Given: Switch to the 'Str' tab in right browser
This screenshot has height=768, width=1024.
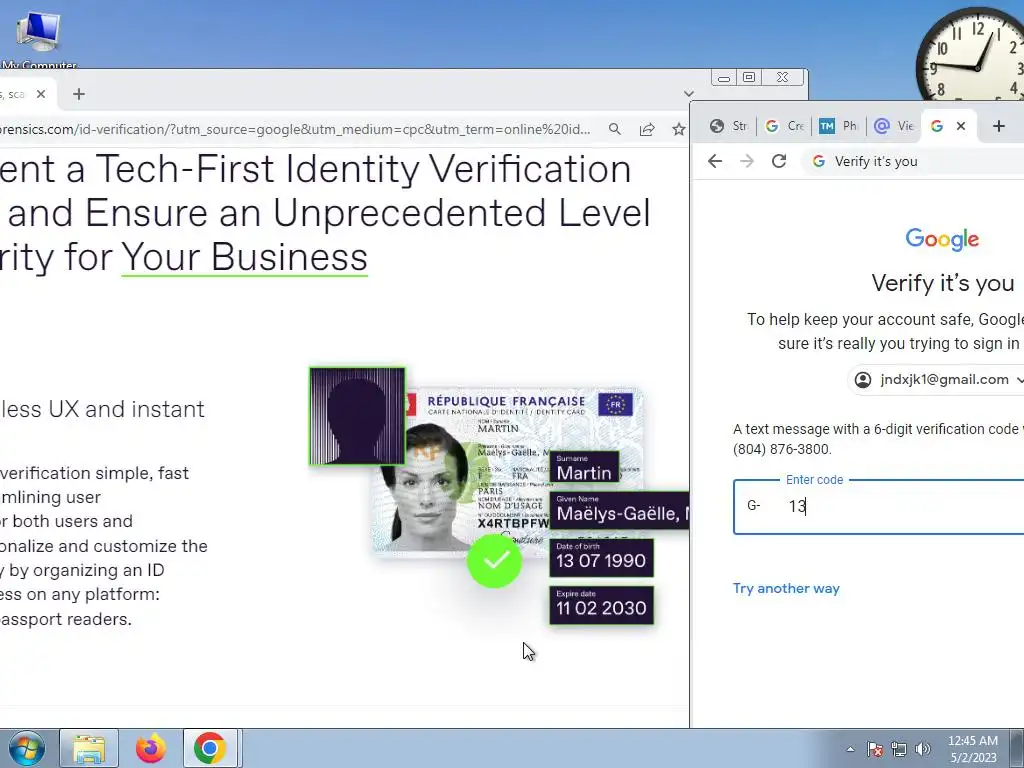Looking at the screenshot, I should coord(729,125).
